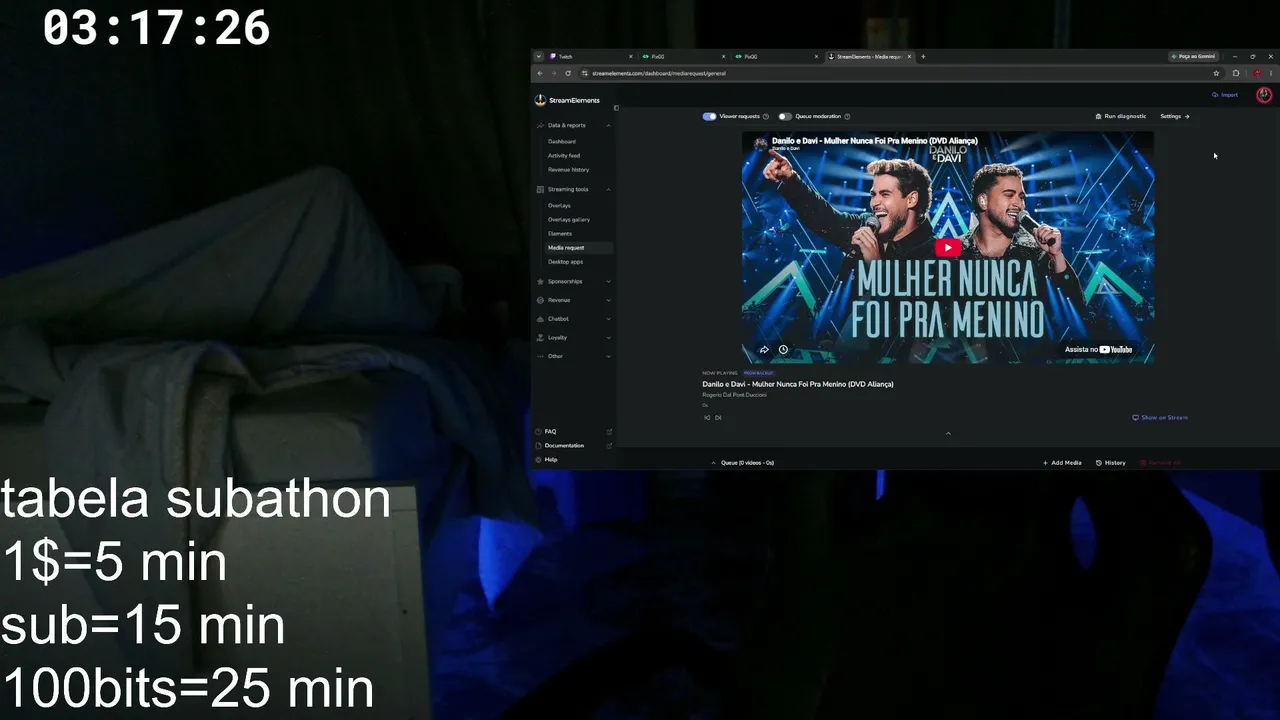The height and width of the screenshot is (720, 1280).
Task: Open the Chrome three-dot menu
Action: [x=1271, y=73]
